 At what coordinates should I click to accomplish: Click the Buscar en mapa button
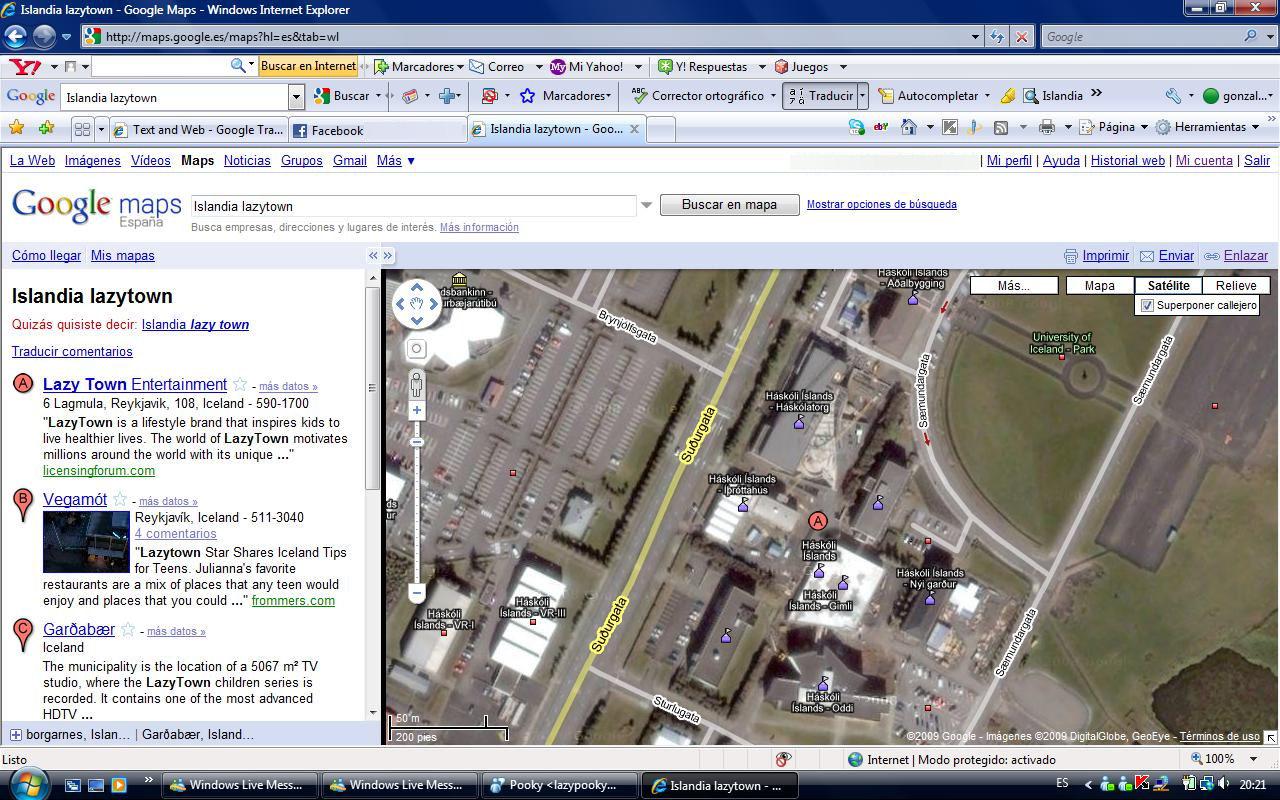pyautogui.click(x=729, y=204)
